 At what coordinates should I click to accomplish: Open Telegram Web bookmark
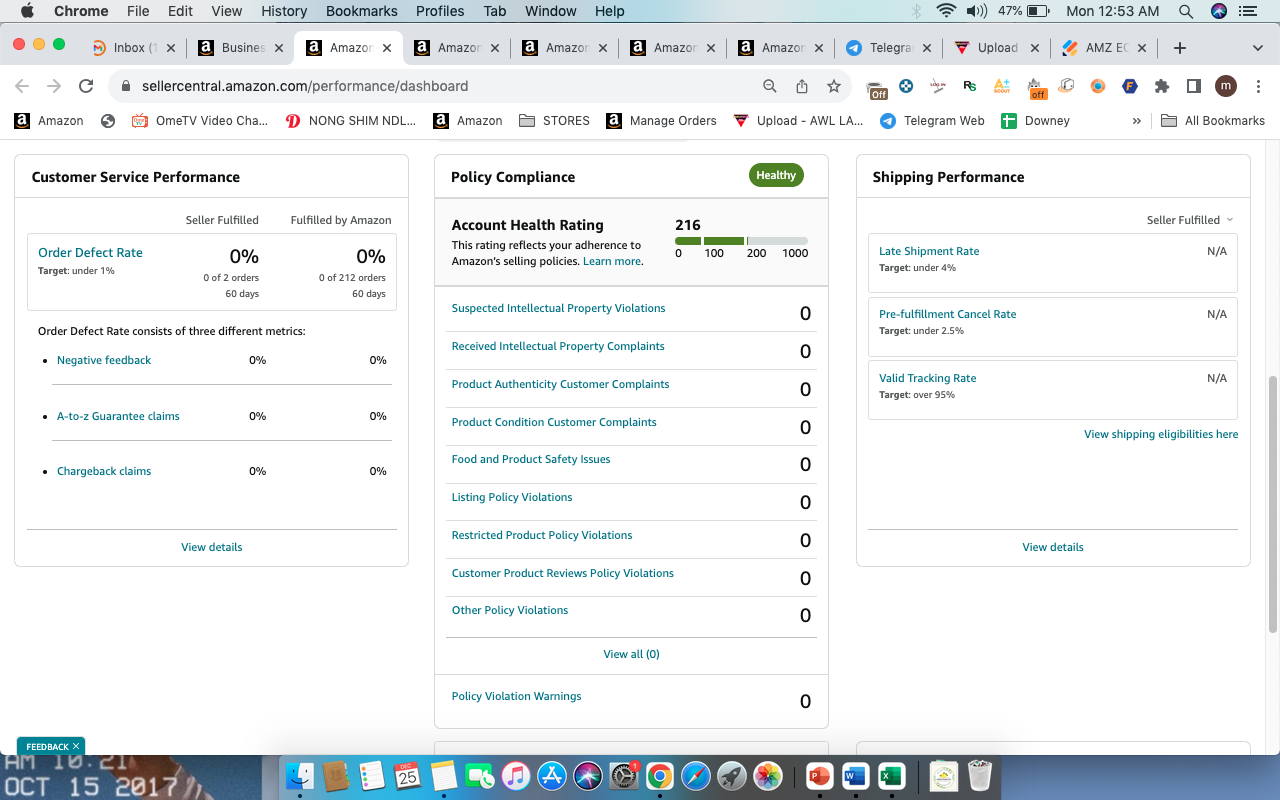coord(932,121)
